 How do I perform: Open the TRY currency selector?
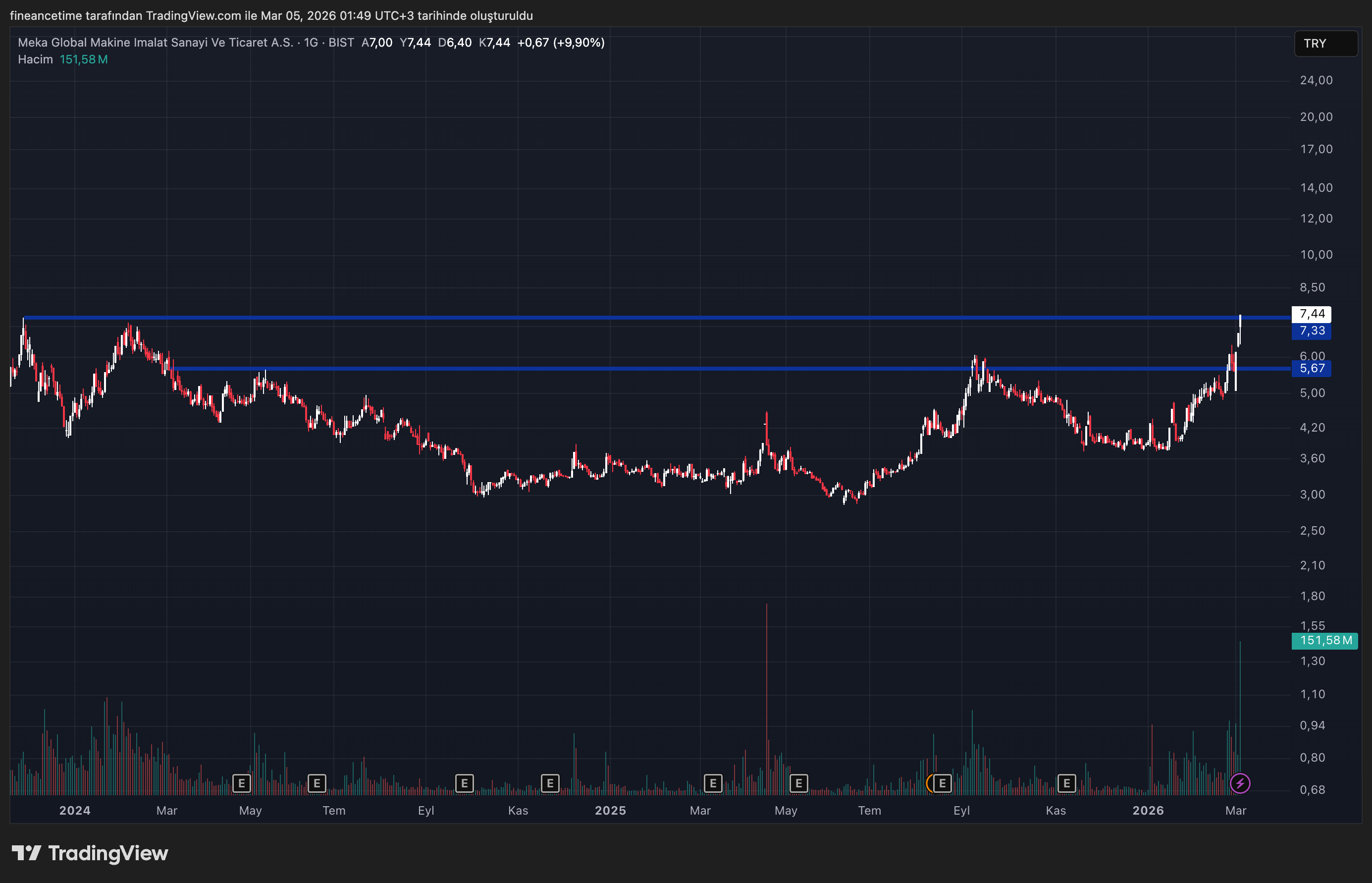click(x=1325, y=44)
